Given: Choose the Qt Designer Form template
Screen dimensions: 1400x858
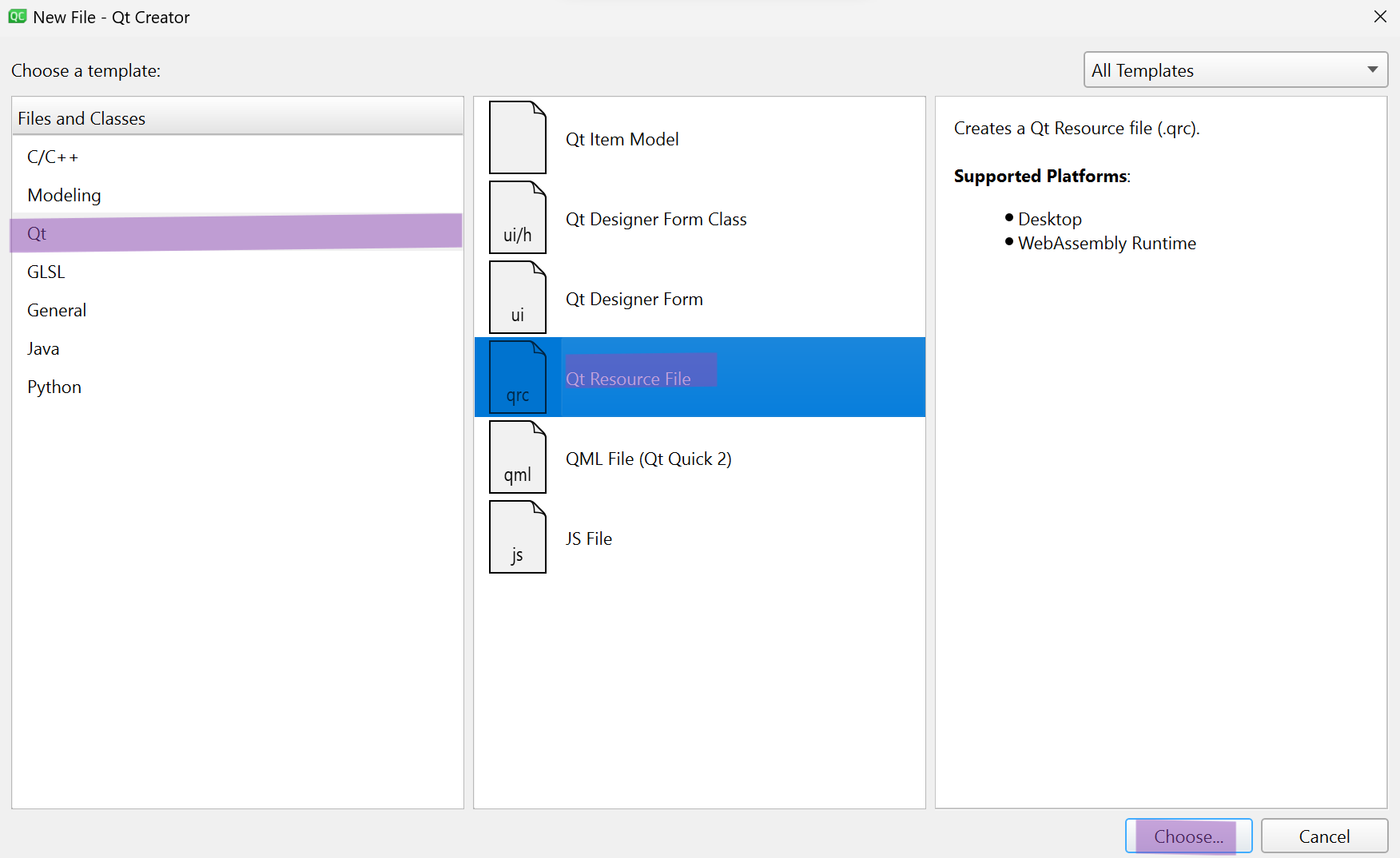Looking at the screenshot, I should (x=700, y=297).
